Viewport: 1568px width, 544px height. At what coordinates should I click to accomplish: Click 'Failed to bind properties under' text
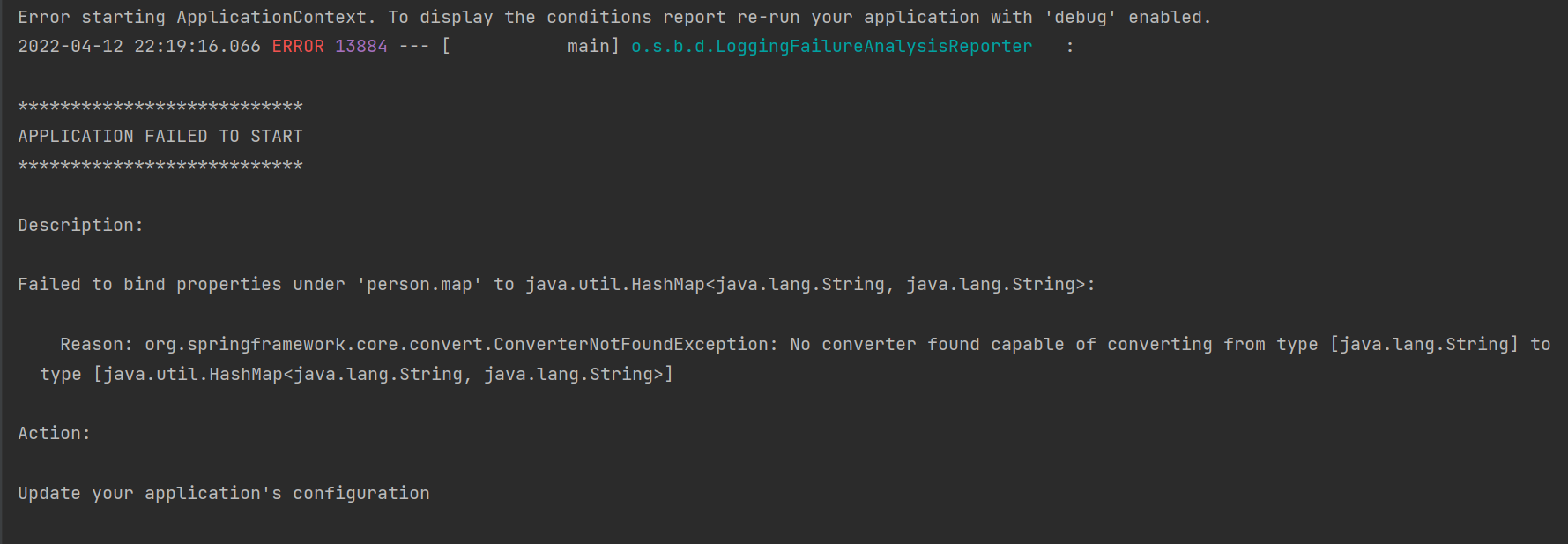[x=182, y=285]
